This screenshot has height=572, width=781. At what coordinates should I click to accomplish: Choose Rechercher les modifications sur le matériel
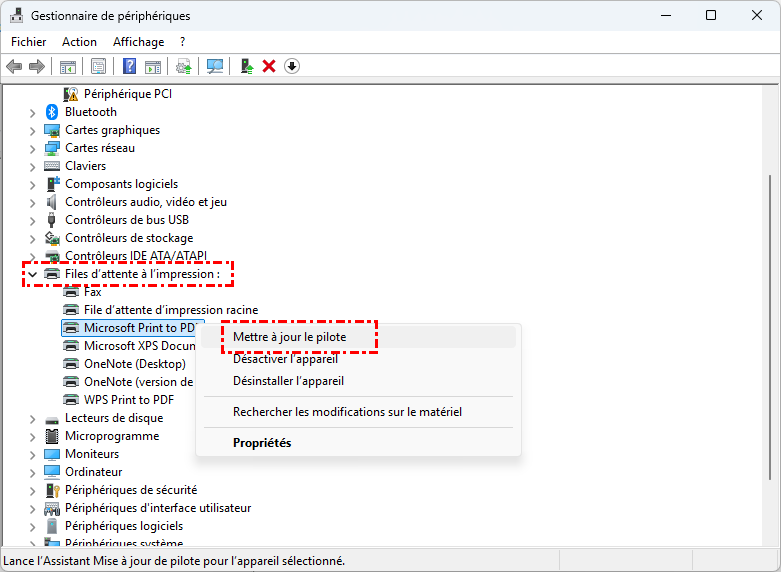[x=358, y=412]
